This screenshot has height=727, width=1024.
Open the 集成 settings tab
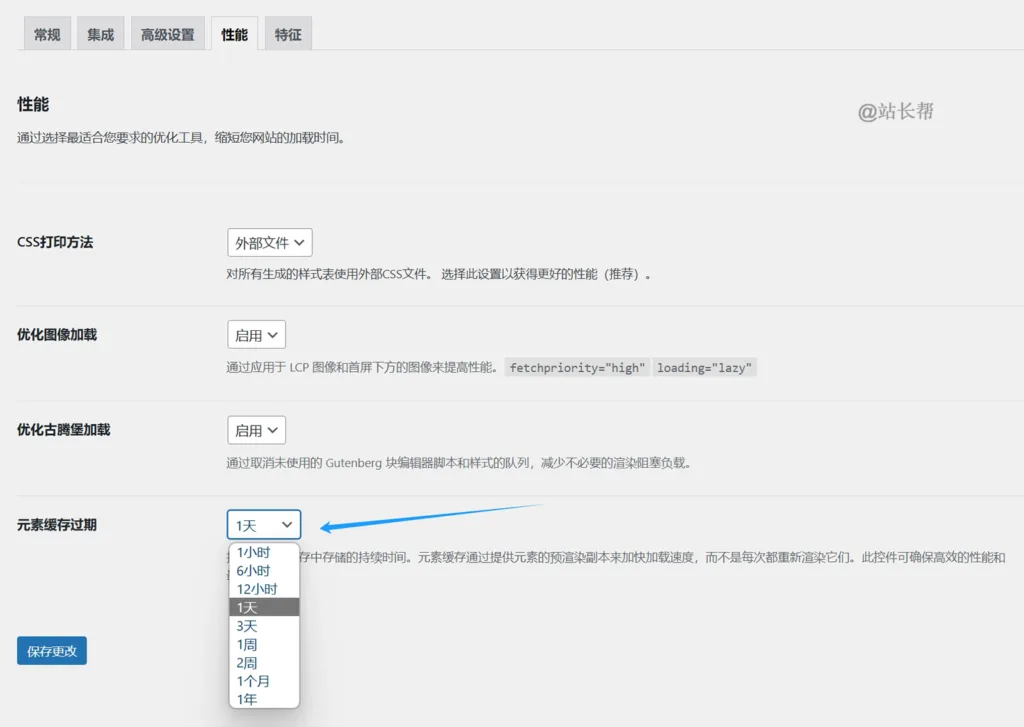pos(100,32)
